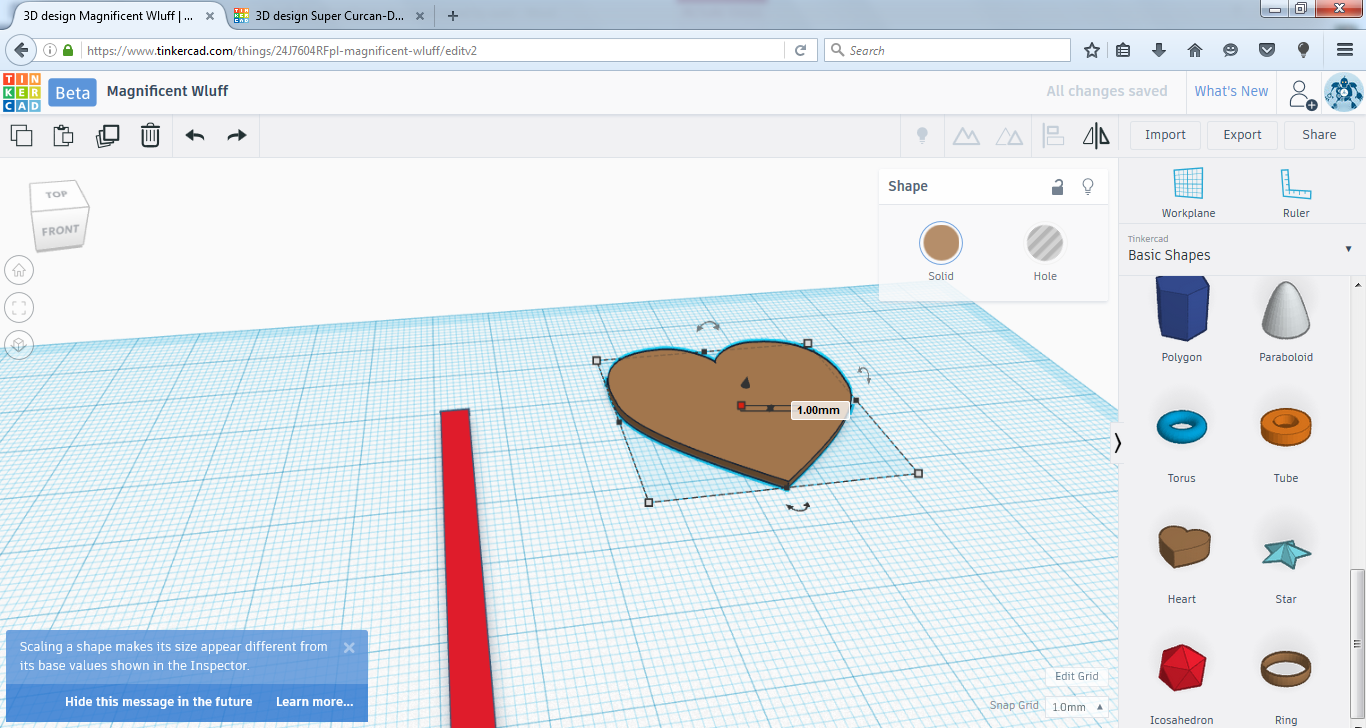
Task: Click the Import button
Action: [1165, 135]
